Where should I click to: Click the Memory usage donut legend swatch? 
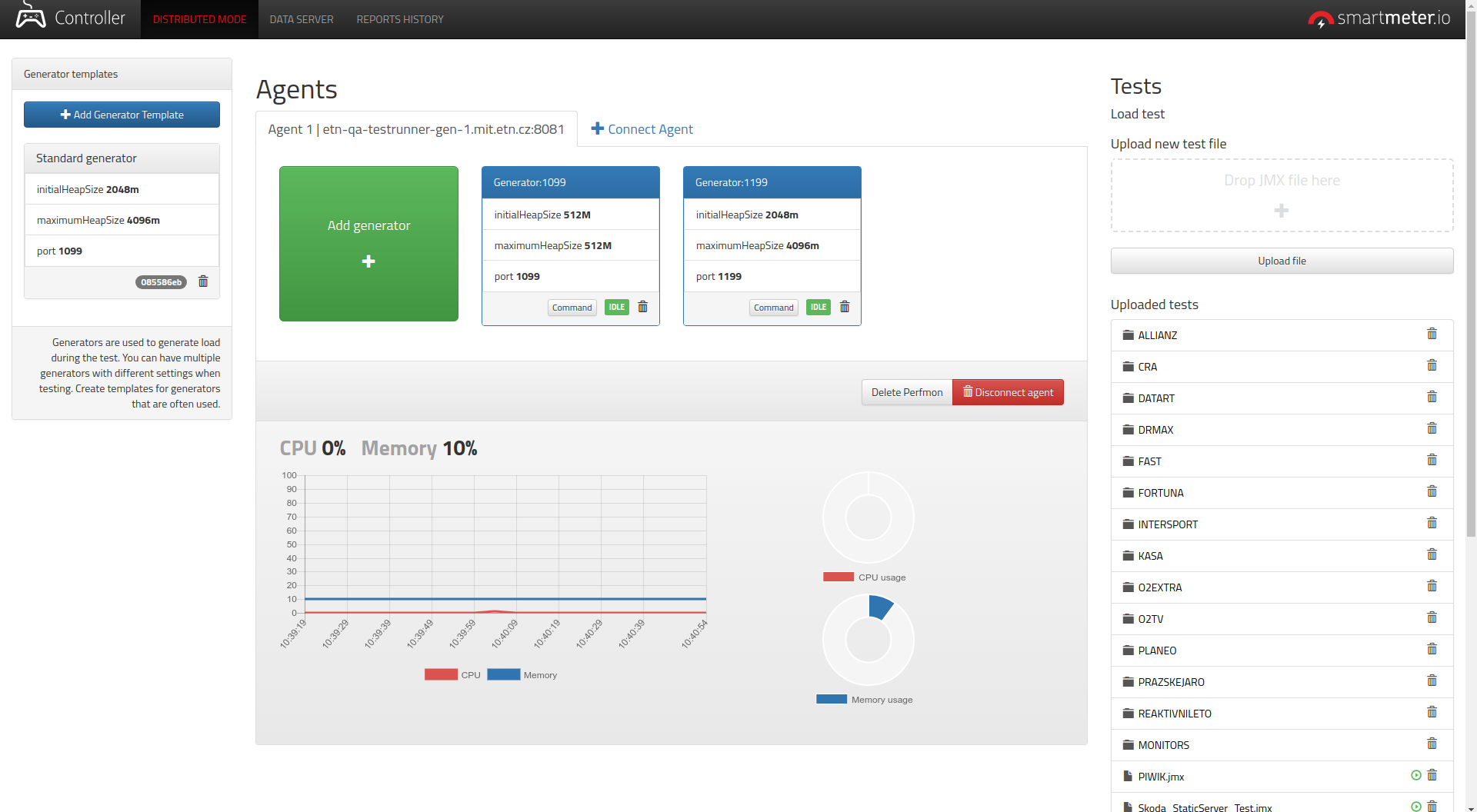pyautogui.click(x=832, y=699)
